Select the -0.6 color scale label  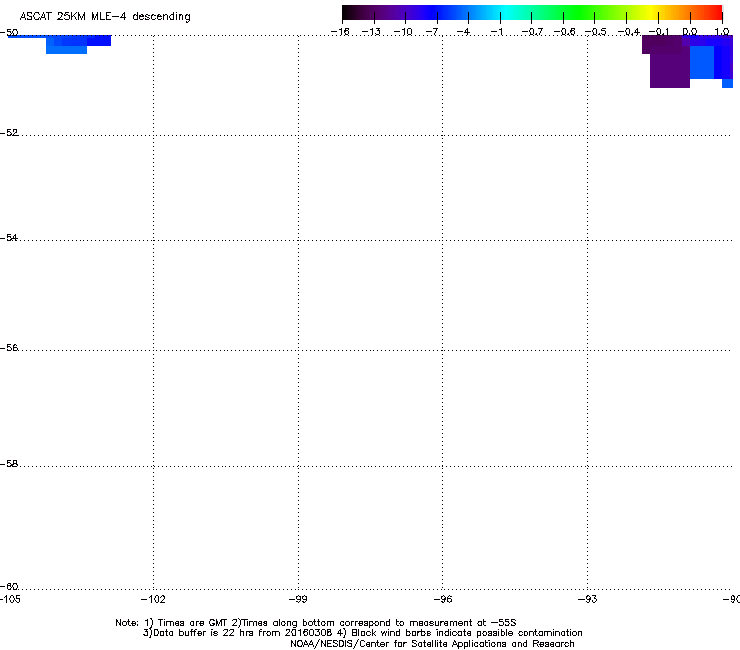click(x=564, y=32)
